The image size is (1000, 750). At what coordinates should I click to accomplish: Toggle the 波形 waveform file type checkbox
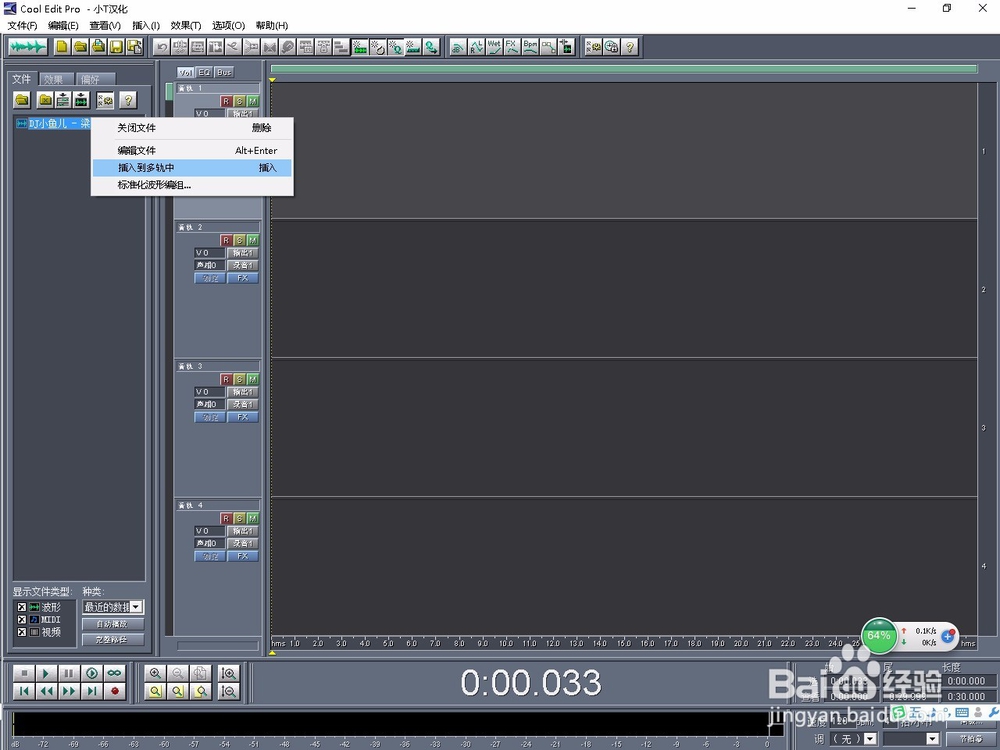pyautogui.click(x=22, y=607)
